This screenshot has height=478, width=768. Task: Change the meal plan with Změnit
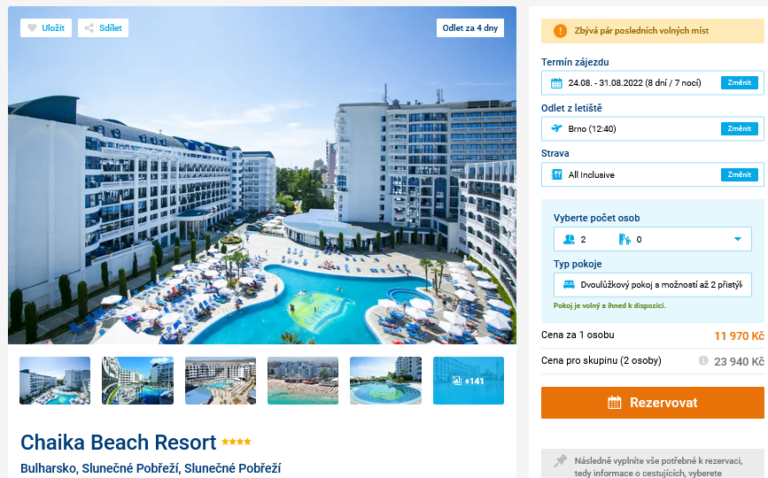coord(739,175)
